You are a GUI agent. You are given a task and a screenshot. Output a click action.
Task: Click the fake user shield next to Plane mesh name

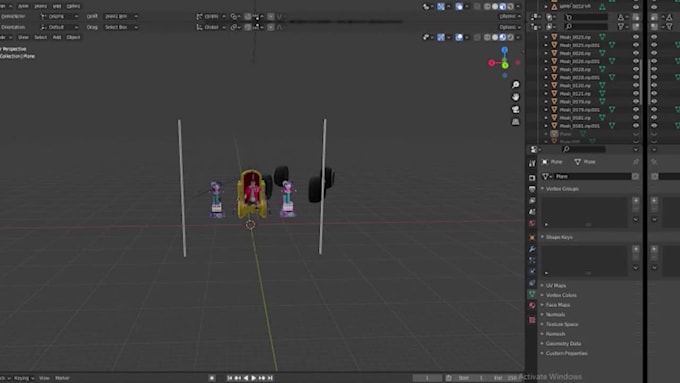click(x=635, y=177)
